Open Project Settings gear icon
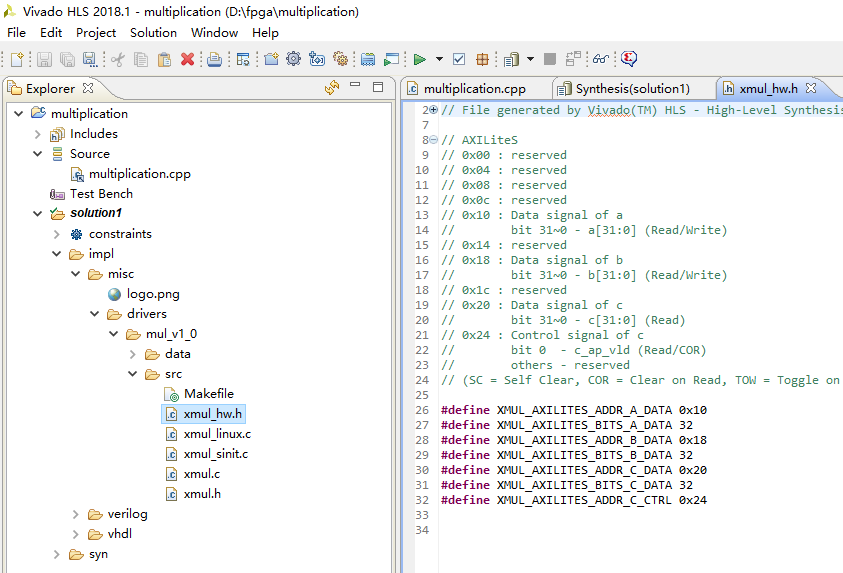This screenshot has height=573, width=843. [x=294, y=59]
